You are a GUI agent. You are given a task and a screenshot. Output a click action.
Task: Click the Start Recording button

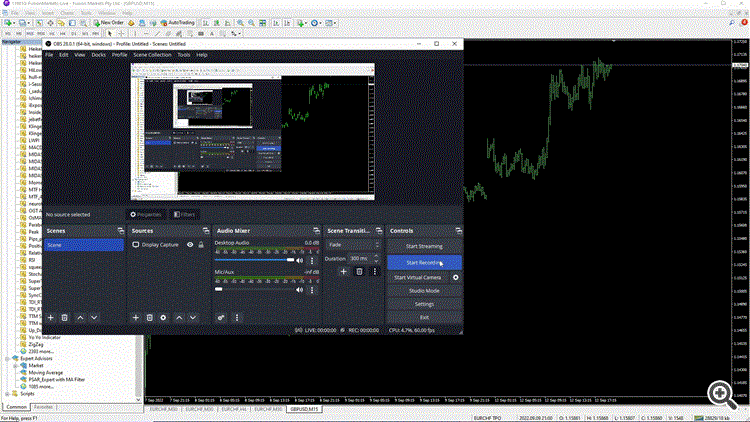(424, 263)
